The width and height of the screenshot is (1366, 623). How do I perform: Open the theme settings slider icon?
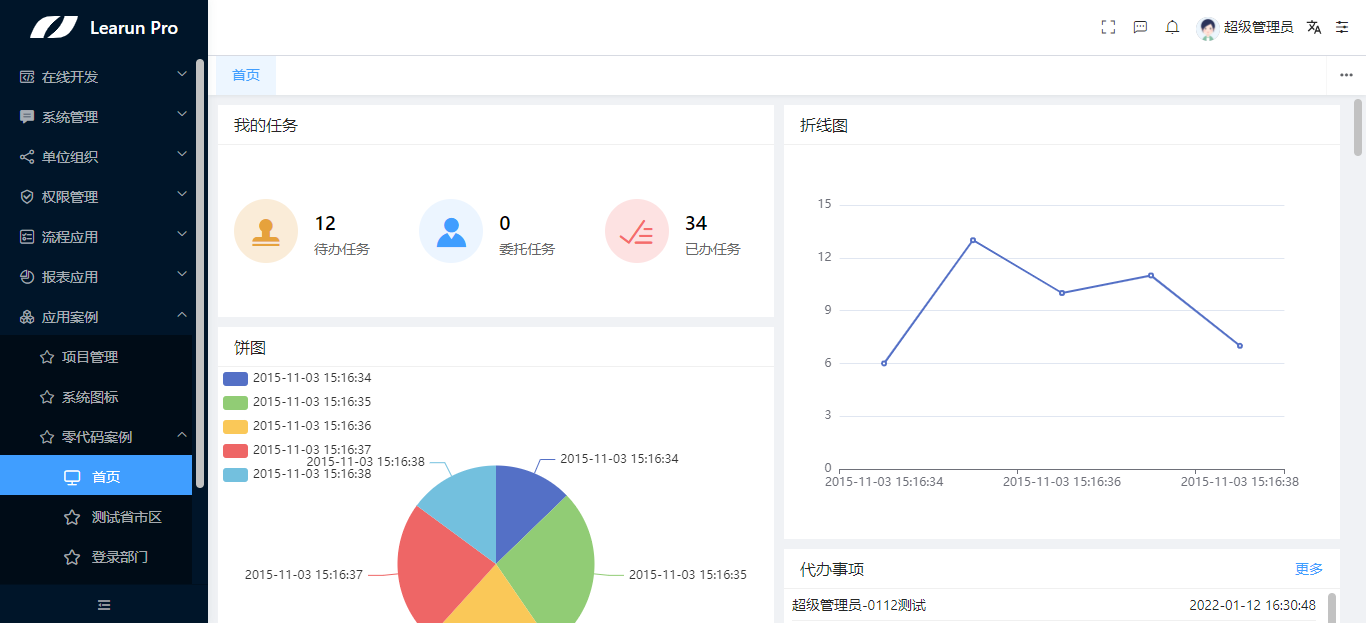(x=1342, y=27)
